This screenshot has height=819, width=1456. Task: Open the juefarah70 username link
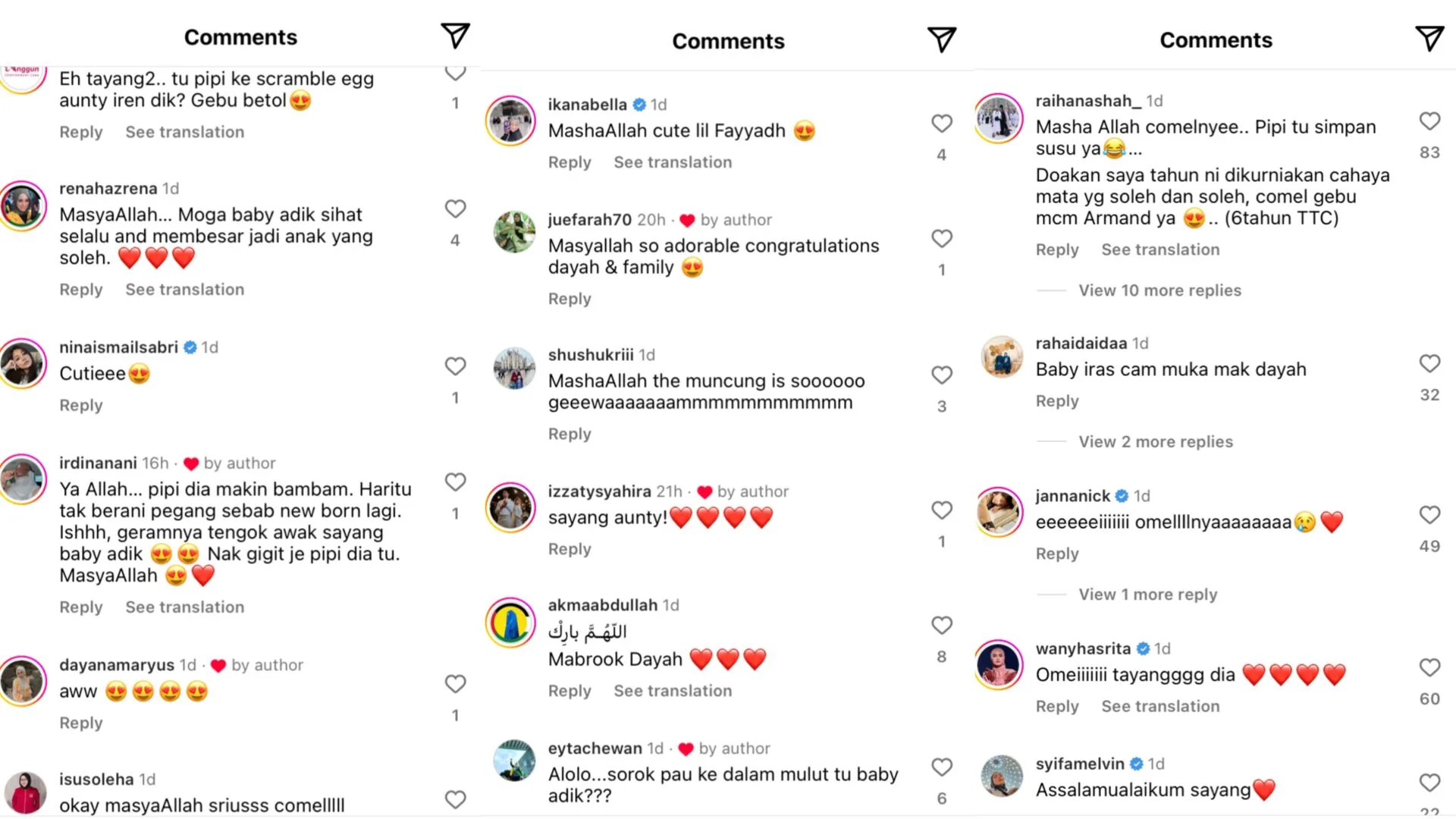coord(589,220)
